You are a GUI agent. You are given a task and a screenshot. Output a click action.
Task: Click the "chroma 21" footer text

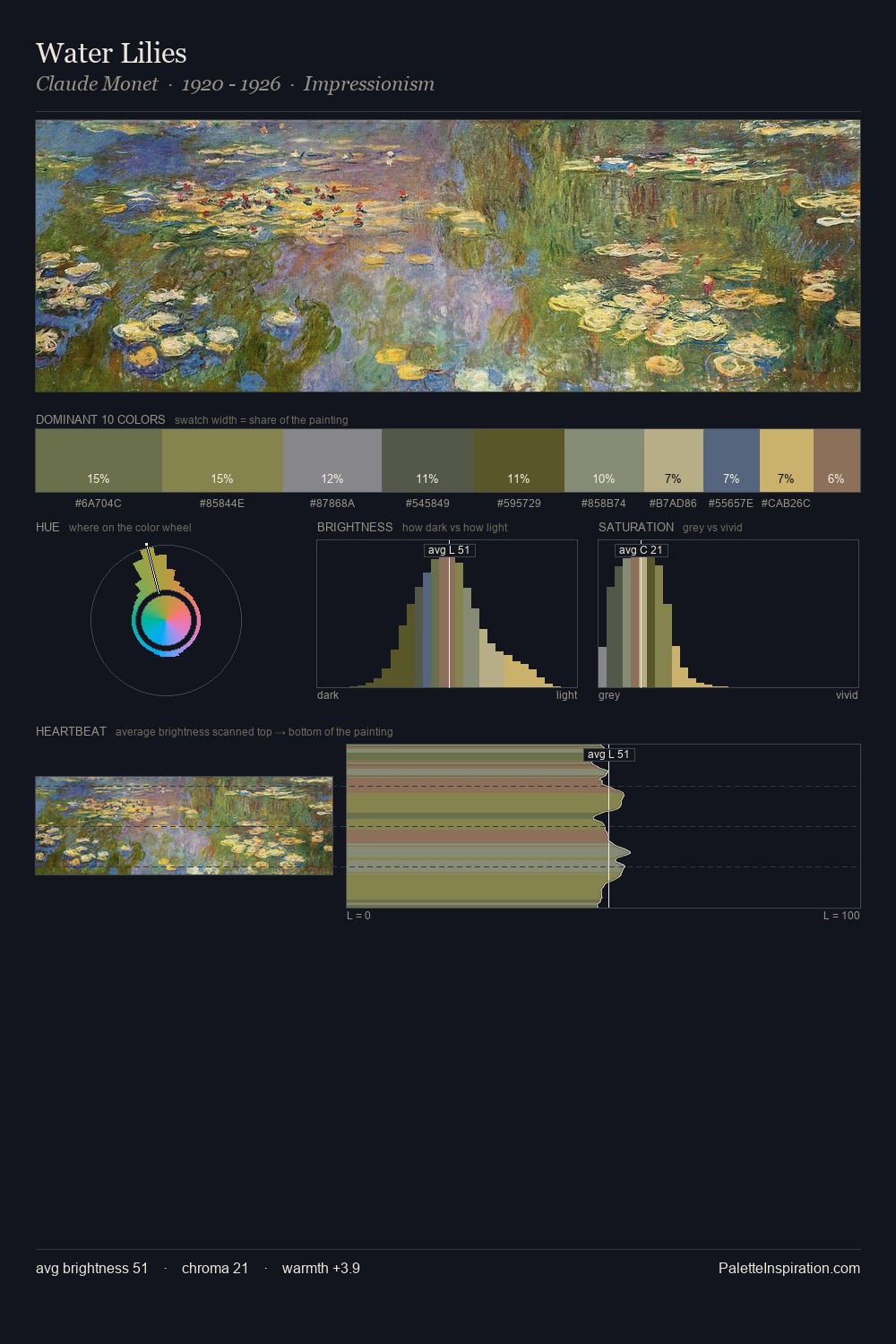tap(215, 1268)
